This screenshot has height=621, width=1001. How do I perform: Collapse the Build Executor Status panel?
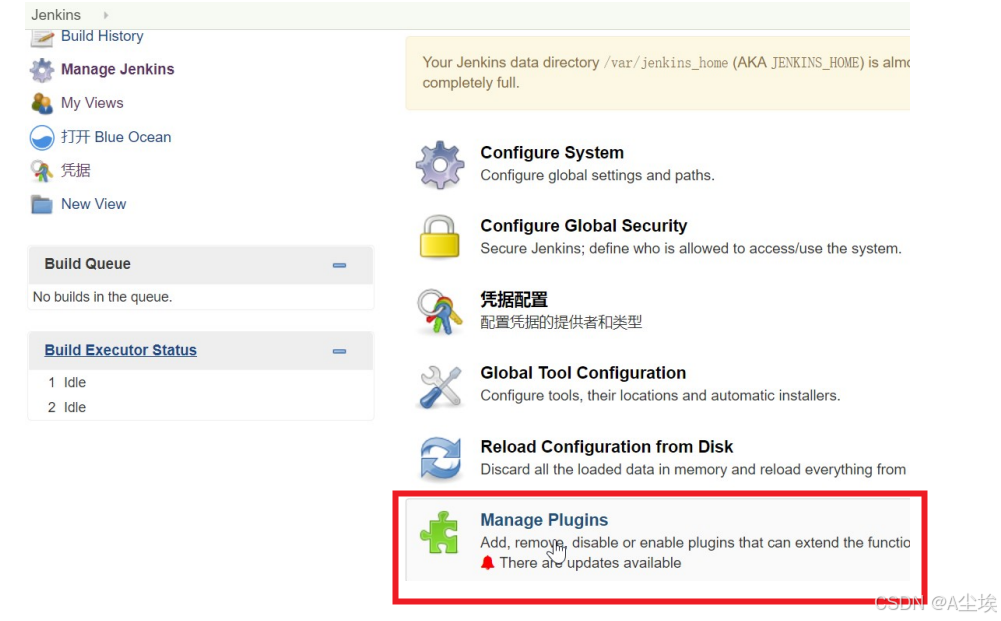click(x=339, y=351)
